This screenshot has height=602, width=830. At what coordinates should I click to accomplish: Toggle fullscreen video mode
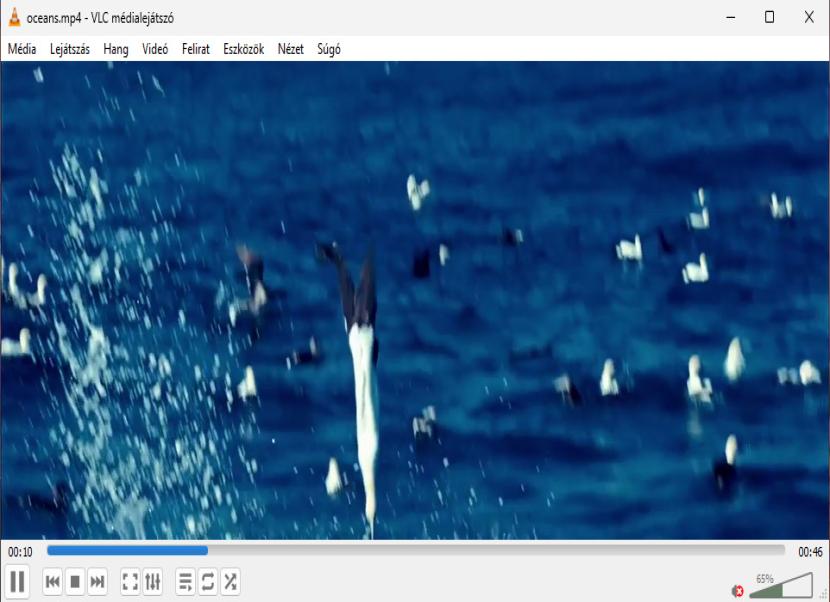pos(130,582)
